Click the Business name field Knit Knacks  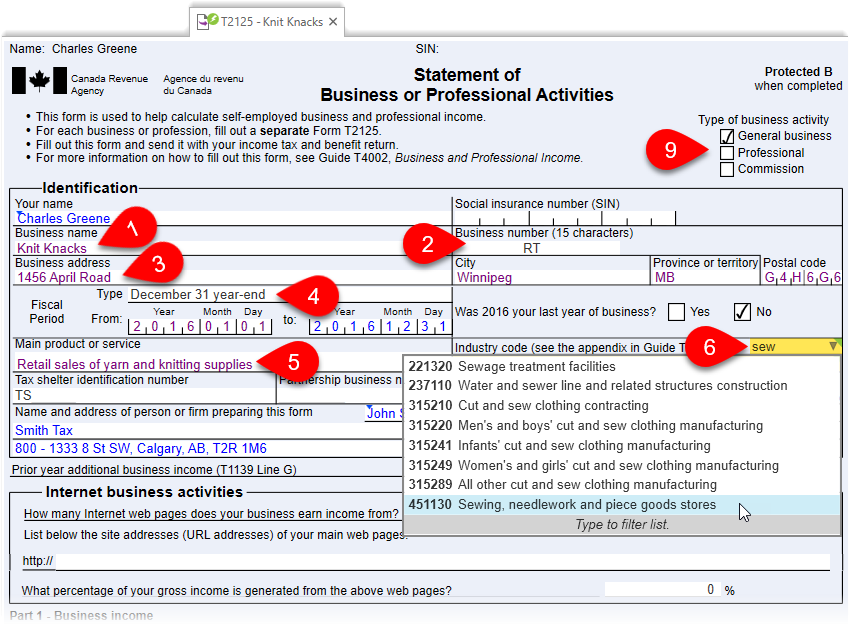(232, 248)
